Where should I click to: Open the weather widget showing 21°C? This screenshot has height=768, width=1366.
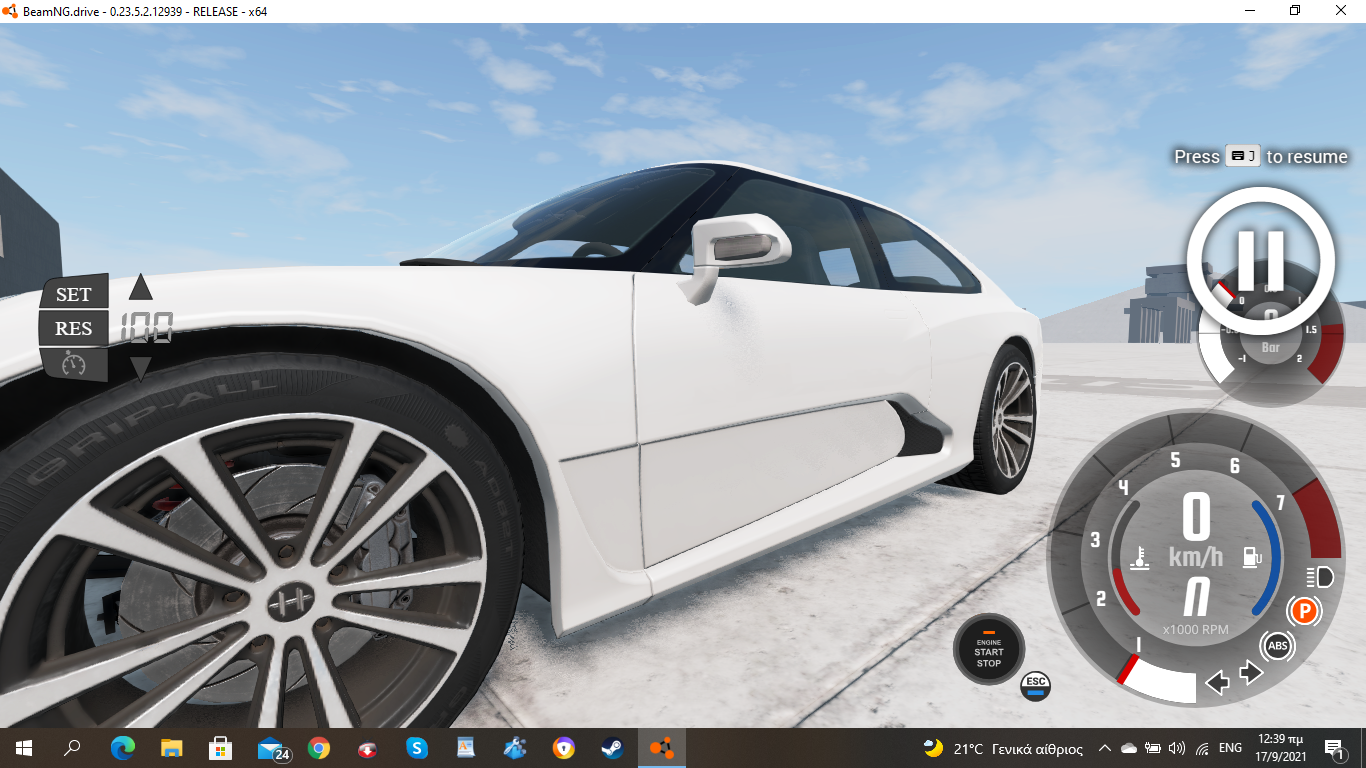coord(1003,748)
